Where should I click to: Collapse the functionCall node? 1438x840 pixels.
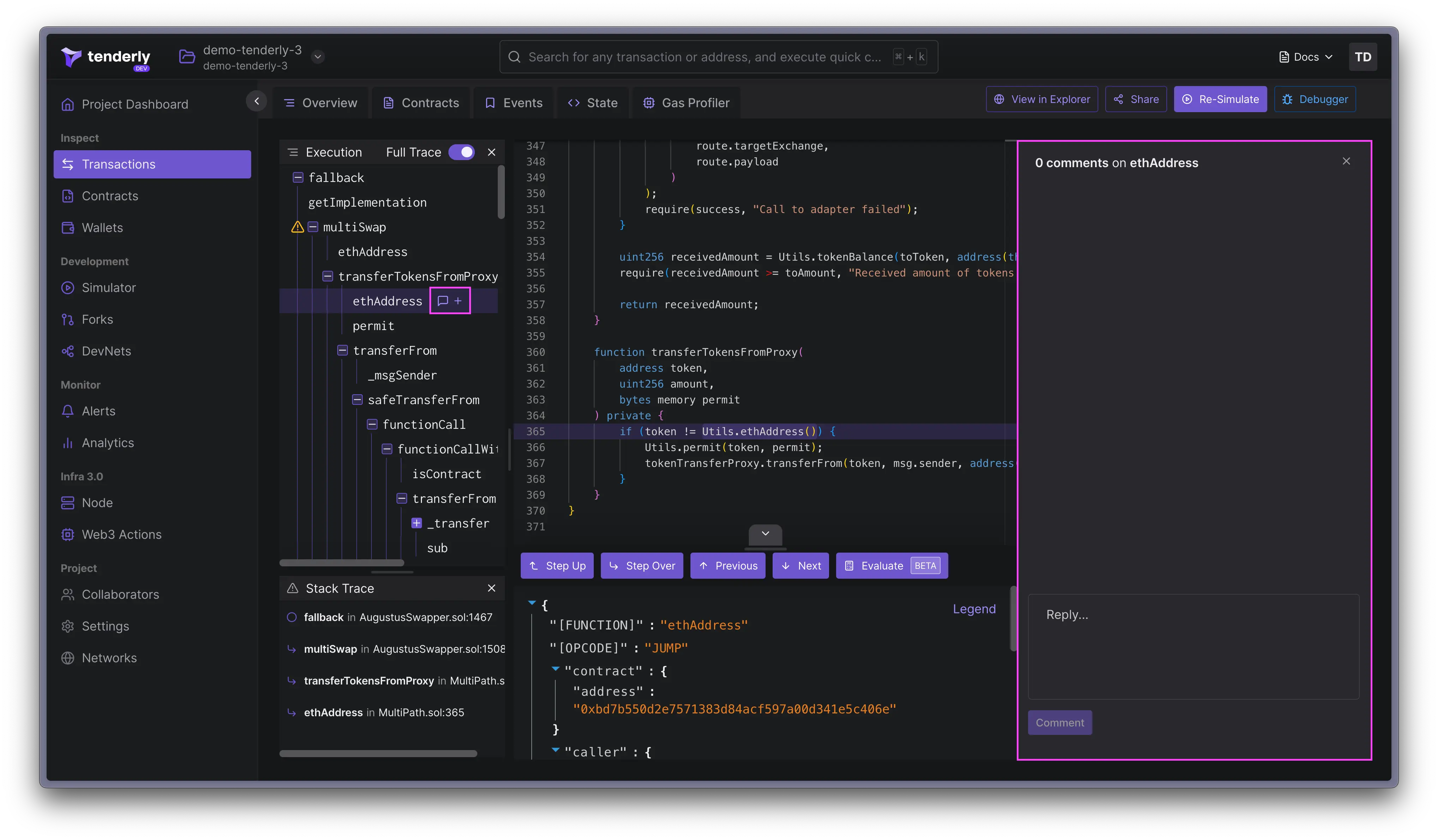click(x=372, y=425)
